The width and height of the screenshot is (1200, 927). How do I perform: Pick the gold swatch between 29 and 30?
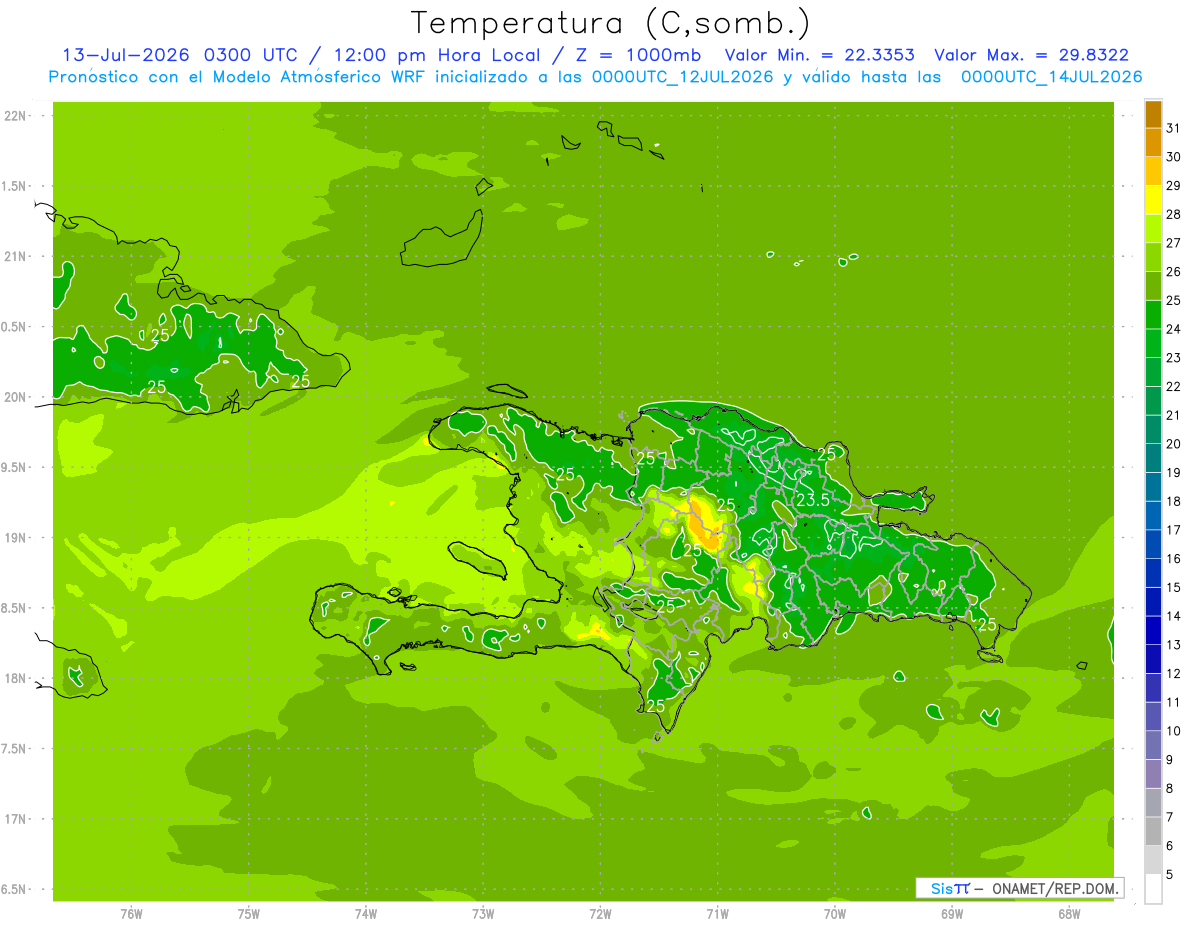point(1153,171)
